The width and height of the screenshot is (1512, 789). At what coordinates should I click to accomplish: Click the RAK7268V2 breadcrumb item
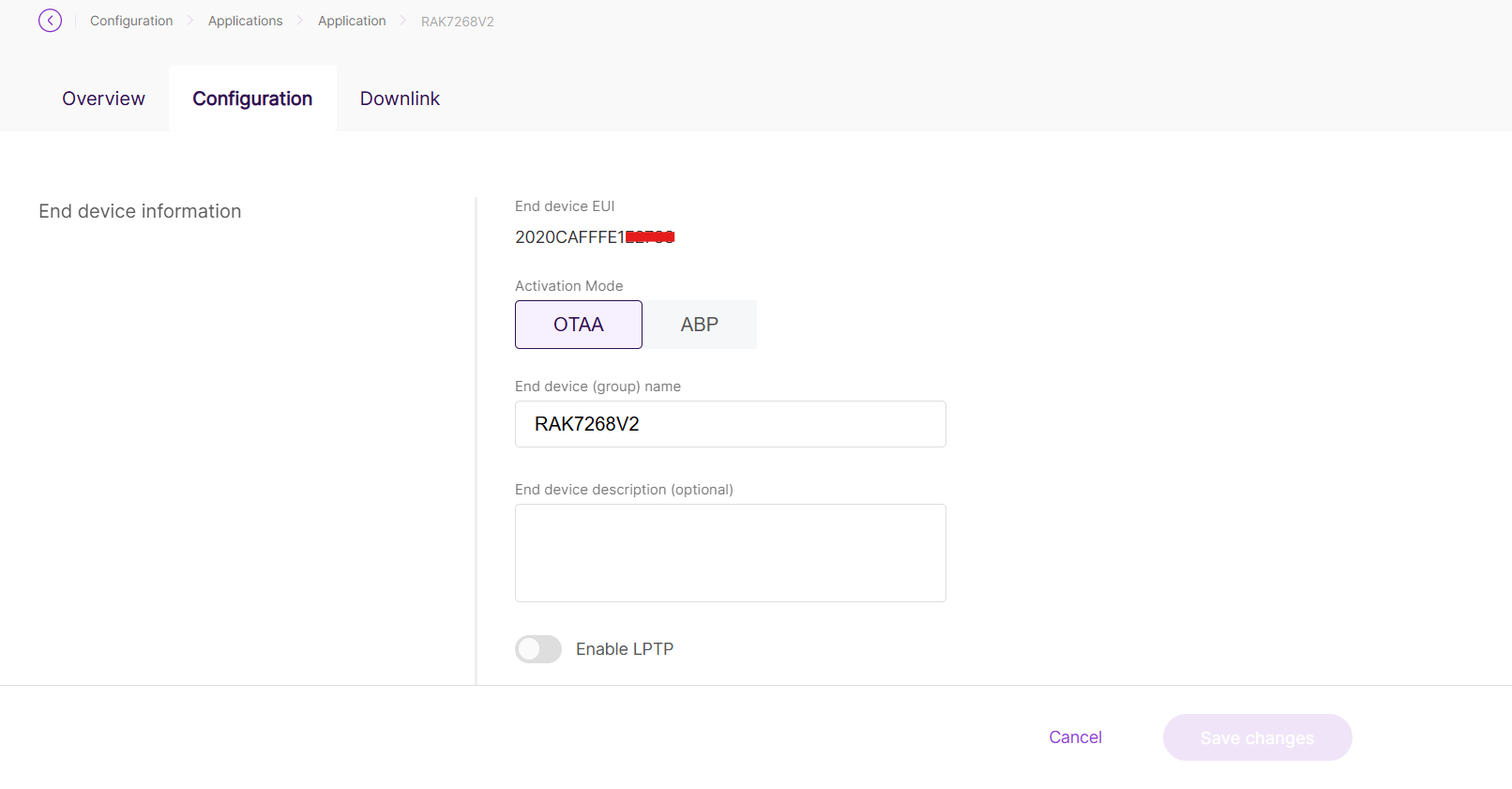point(457,22)
